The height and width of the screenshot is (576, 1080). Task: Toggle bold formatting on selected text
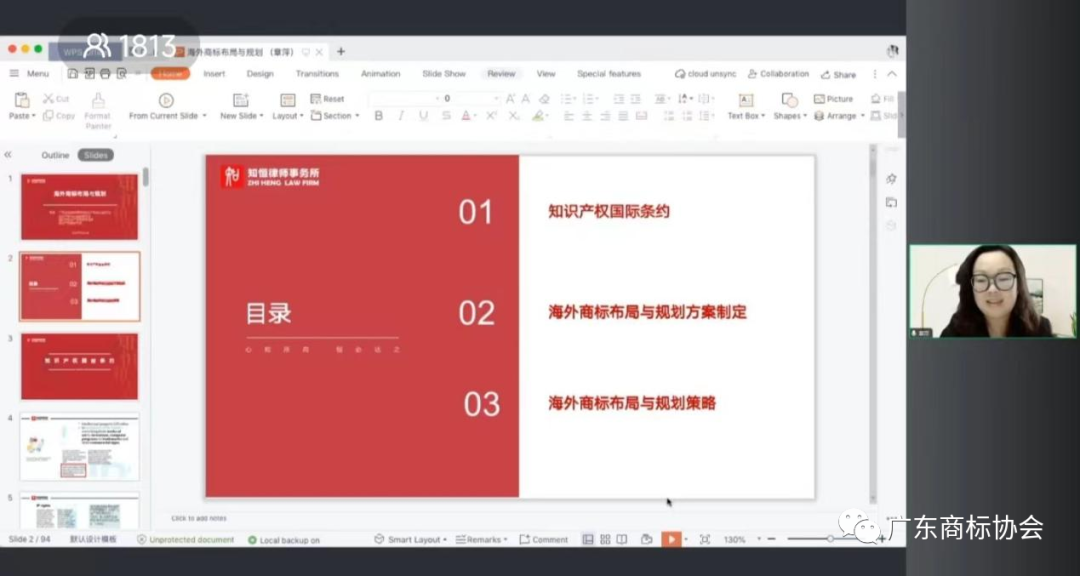379,116
